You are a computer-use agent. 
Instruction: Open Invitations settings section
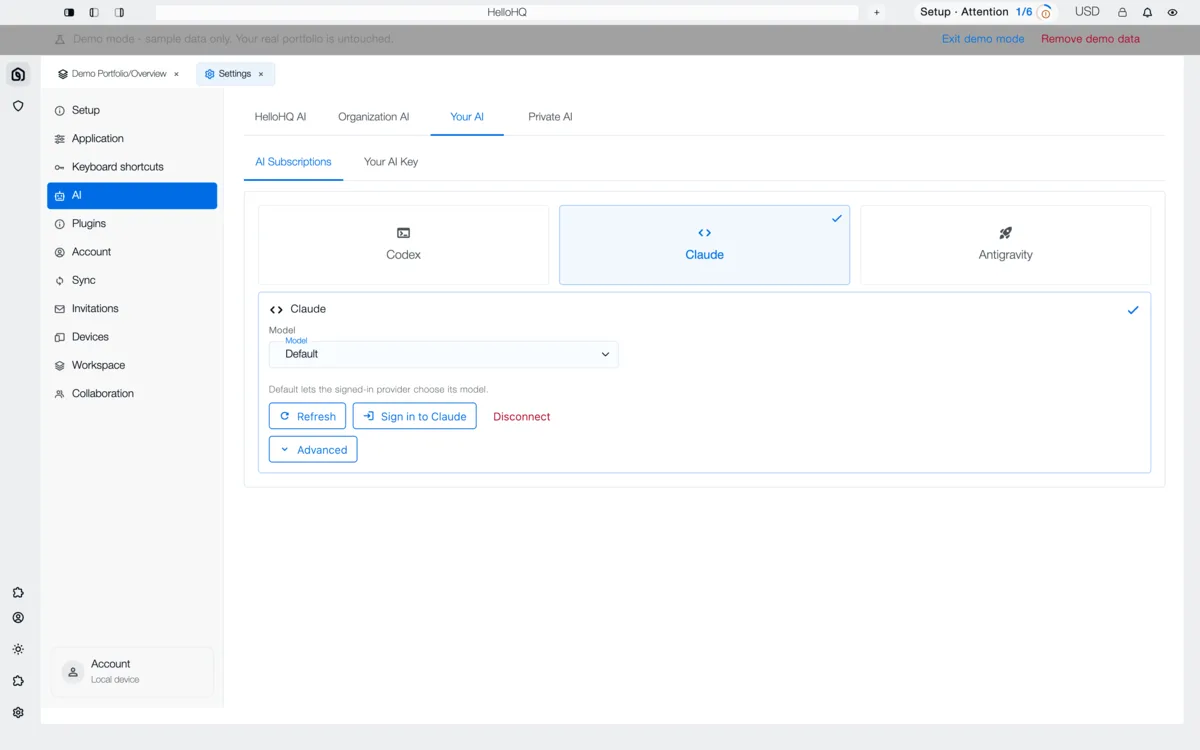132,309
